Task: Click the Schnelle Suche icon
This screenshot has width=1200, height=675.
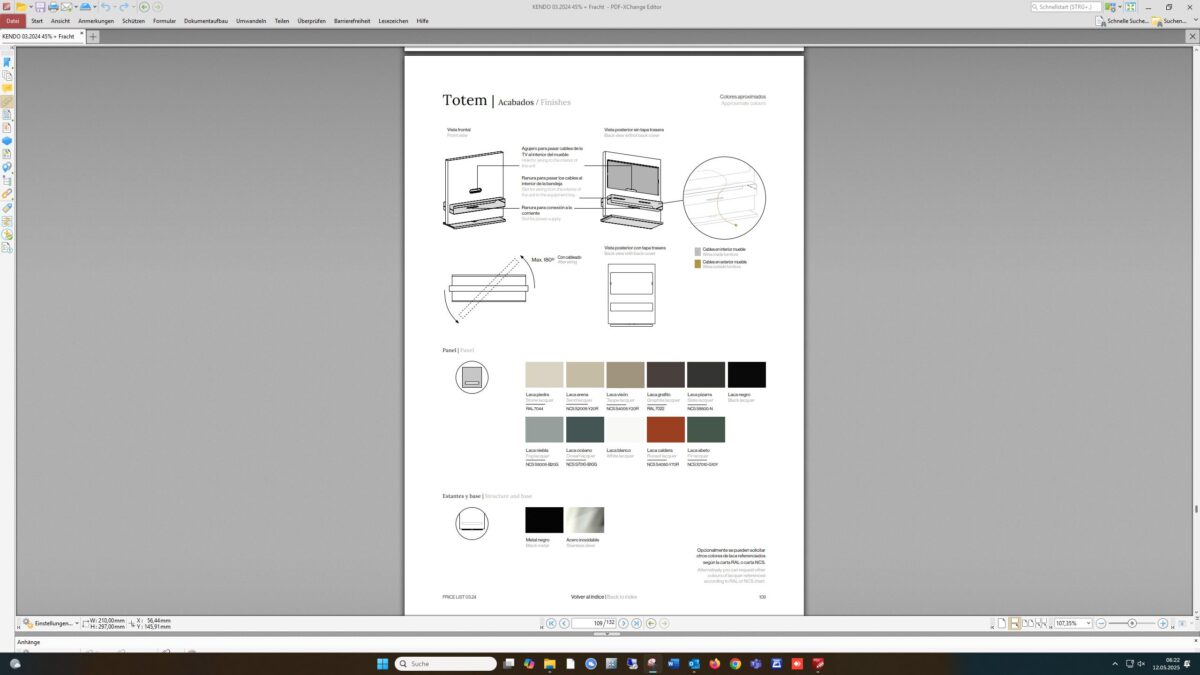Action: pos(1100,21)
